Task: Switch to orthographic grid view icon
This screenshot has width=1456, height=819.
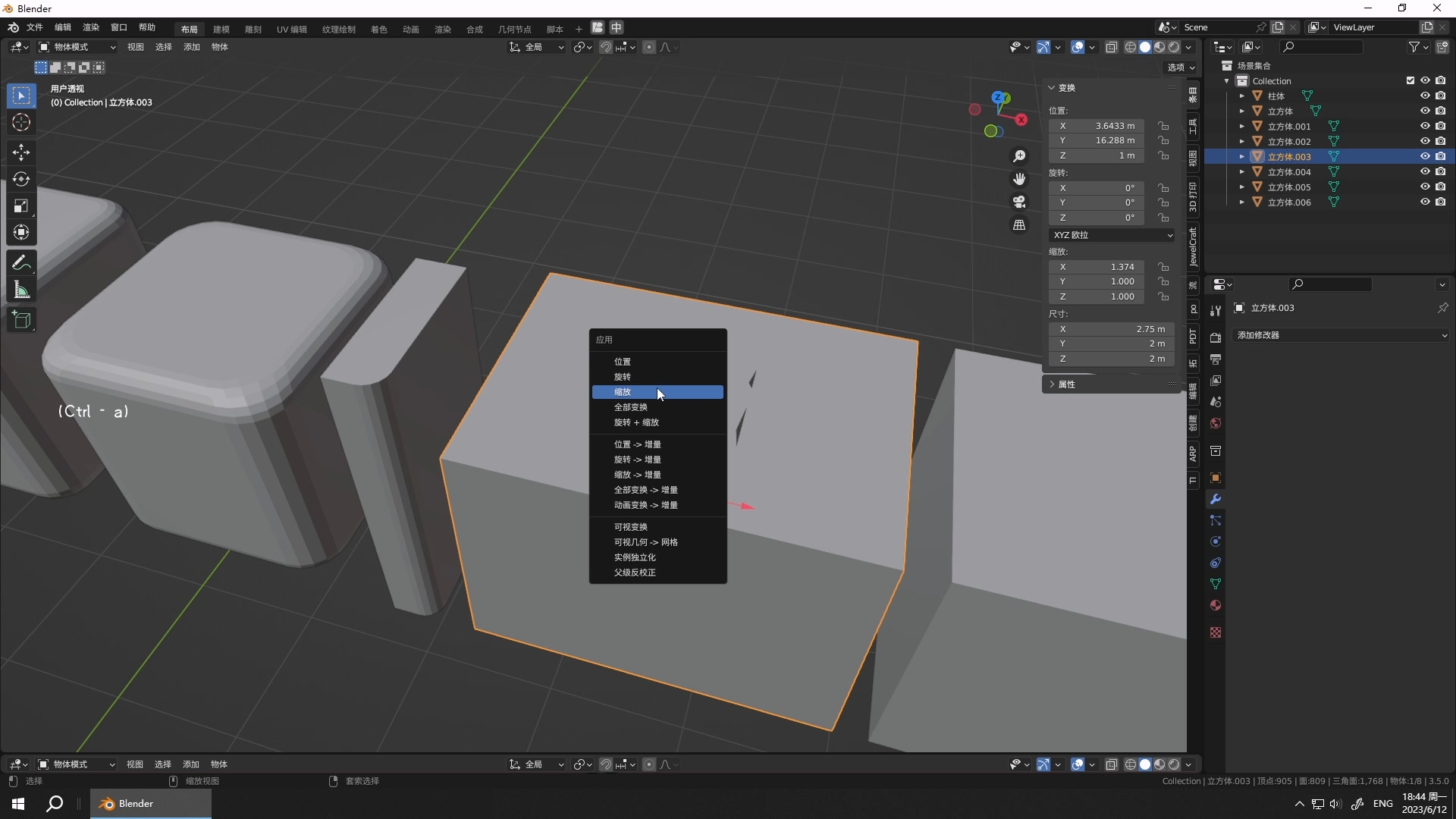Action: tap(1019, 225)
